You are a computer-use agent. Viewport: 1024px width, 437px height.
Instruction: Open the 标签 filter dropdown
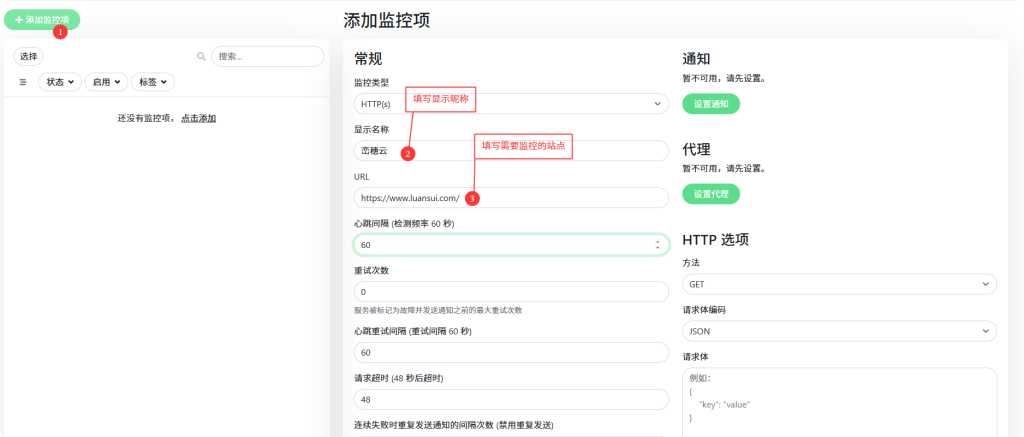pyautogui.click(x=153, y=82)
